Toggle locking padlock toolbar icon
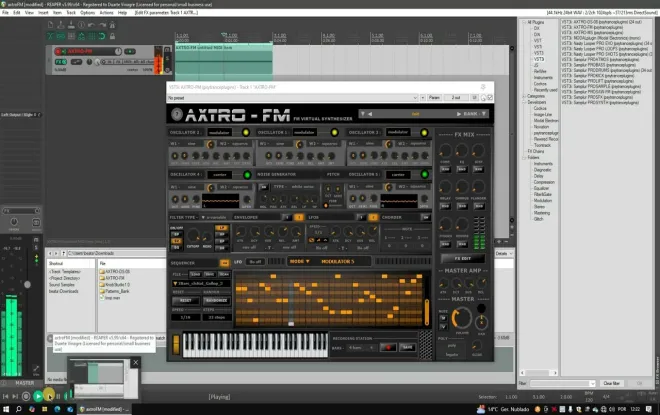This screenshot has height=415, width=660. coord(112,36)
